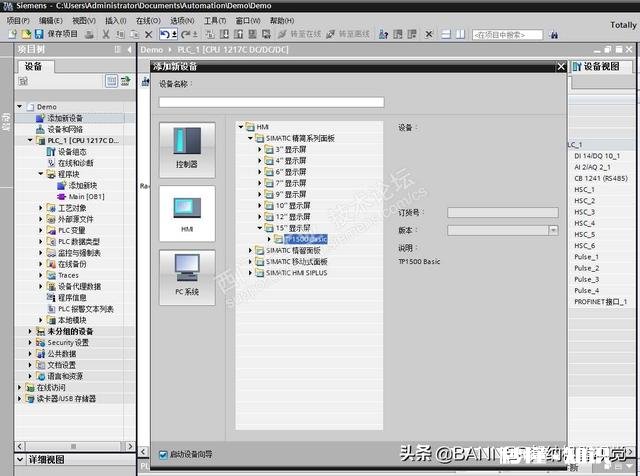Select the 控制器 controller device category

(x=187, y=150)
